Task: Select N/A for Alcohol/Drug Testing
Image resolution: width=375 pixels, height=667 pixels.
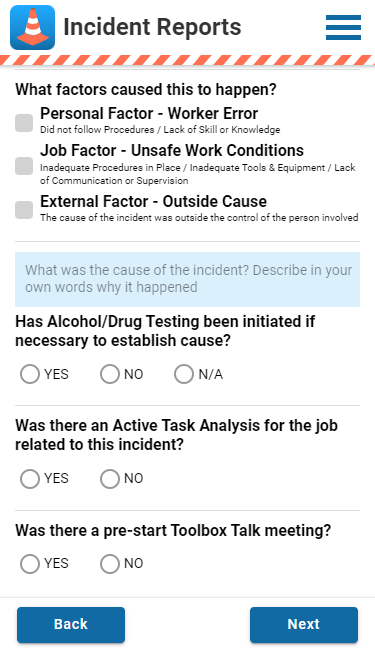Action: point(184,374)
